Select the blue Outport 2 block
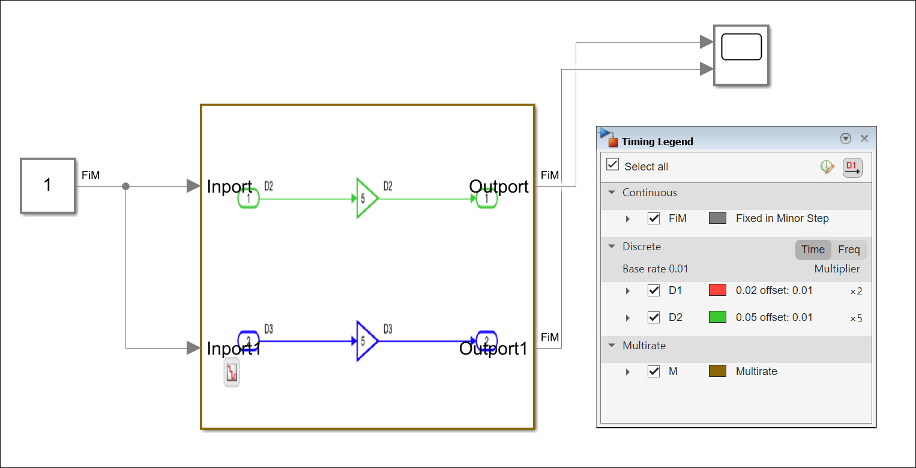Image resolution: width=916 pixels, height=468 pixels. (487, 340)
